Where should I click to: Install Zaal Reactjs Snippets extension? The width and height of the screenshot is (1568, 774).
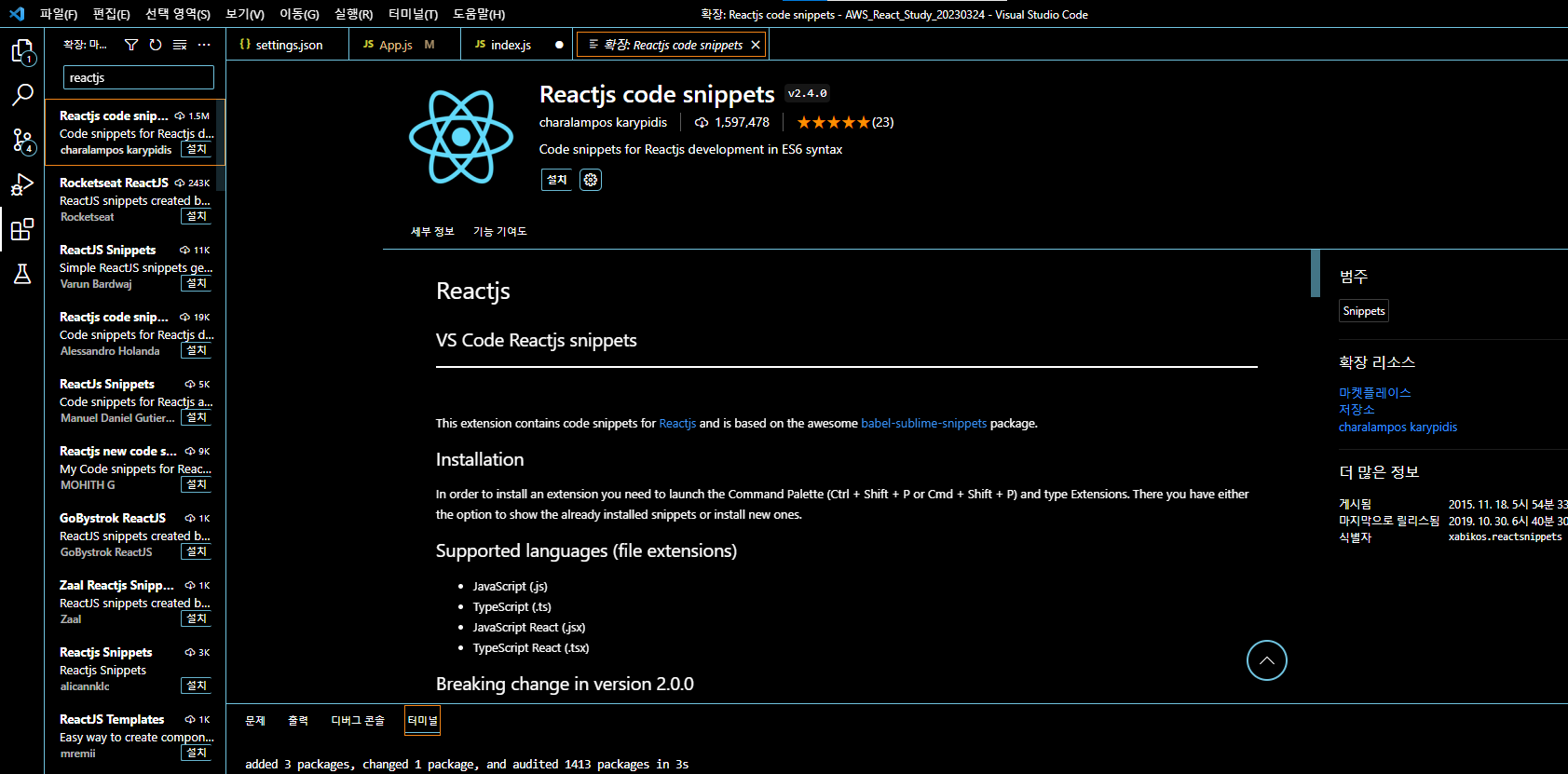click(x=197, y=618)
